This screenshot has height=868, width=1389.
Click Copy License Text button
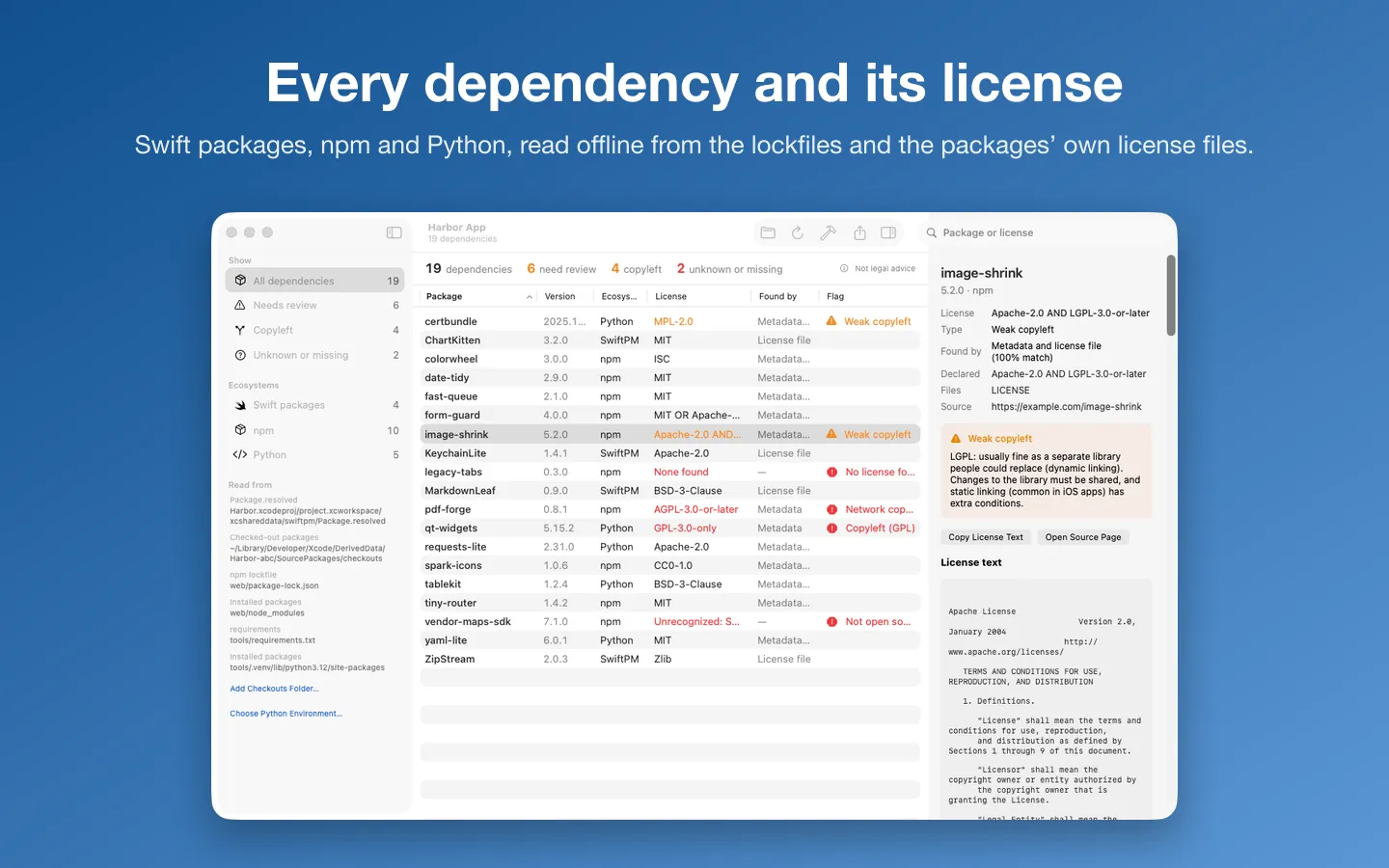pyautogui.click(x=986, y=537)
